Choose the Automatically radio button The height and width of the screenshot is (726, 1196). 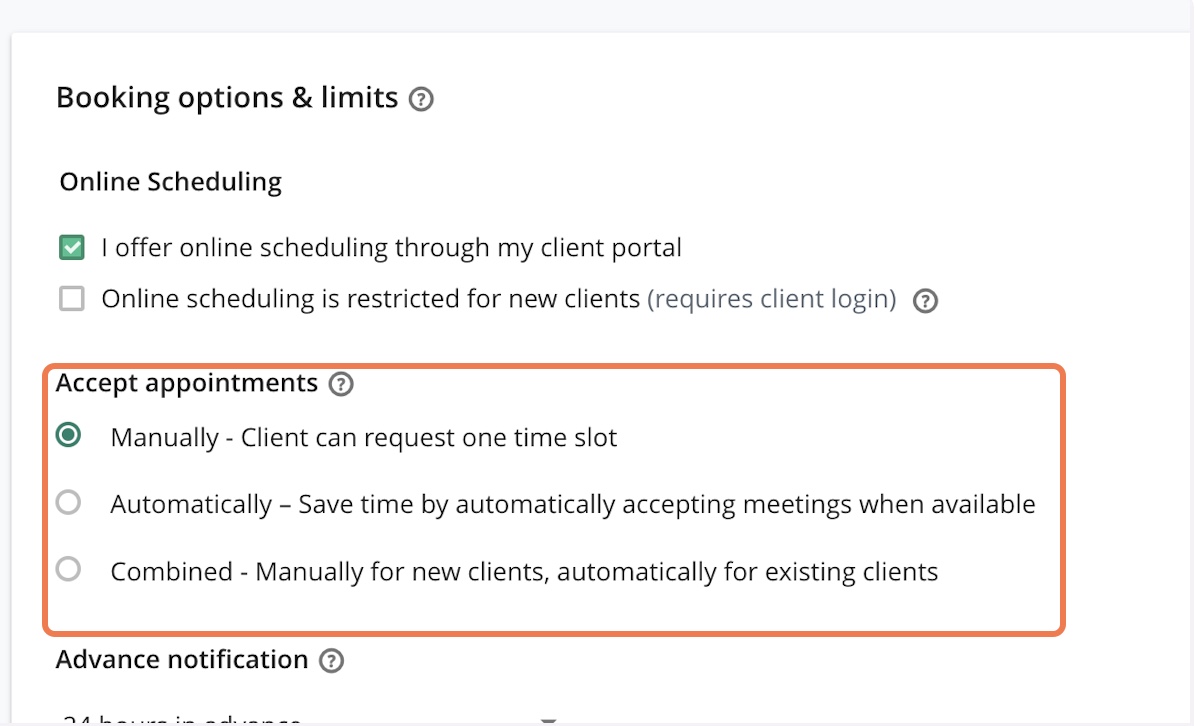pyautogui.click(x=68, y=503)
